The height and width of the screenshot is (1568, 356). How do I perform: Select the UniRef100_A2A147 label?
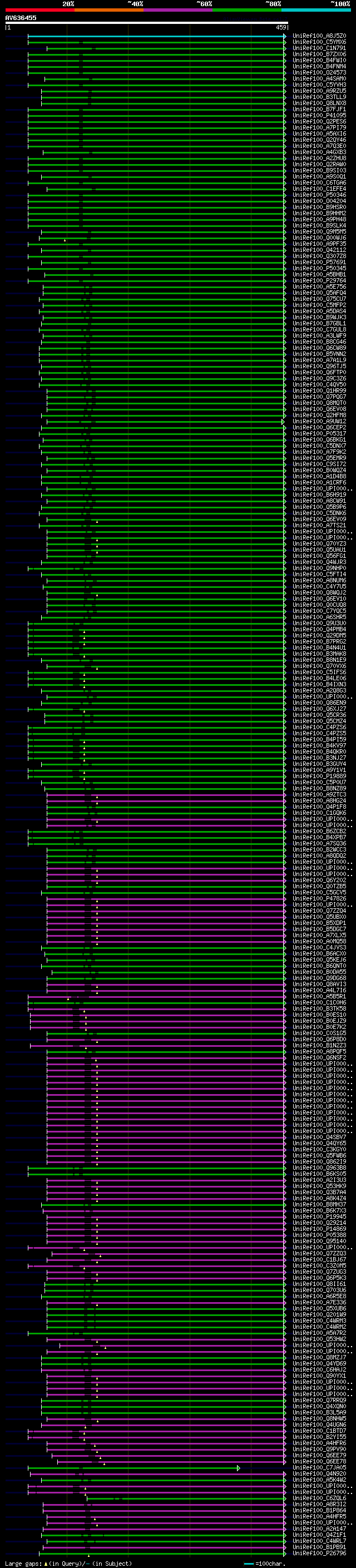click(319, 1529)
